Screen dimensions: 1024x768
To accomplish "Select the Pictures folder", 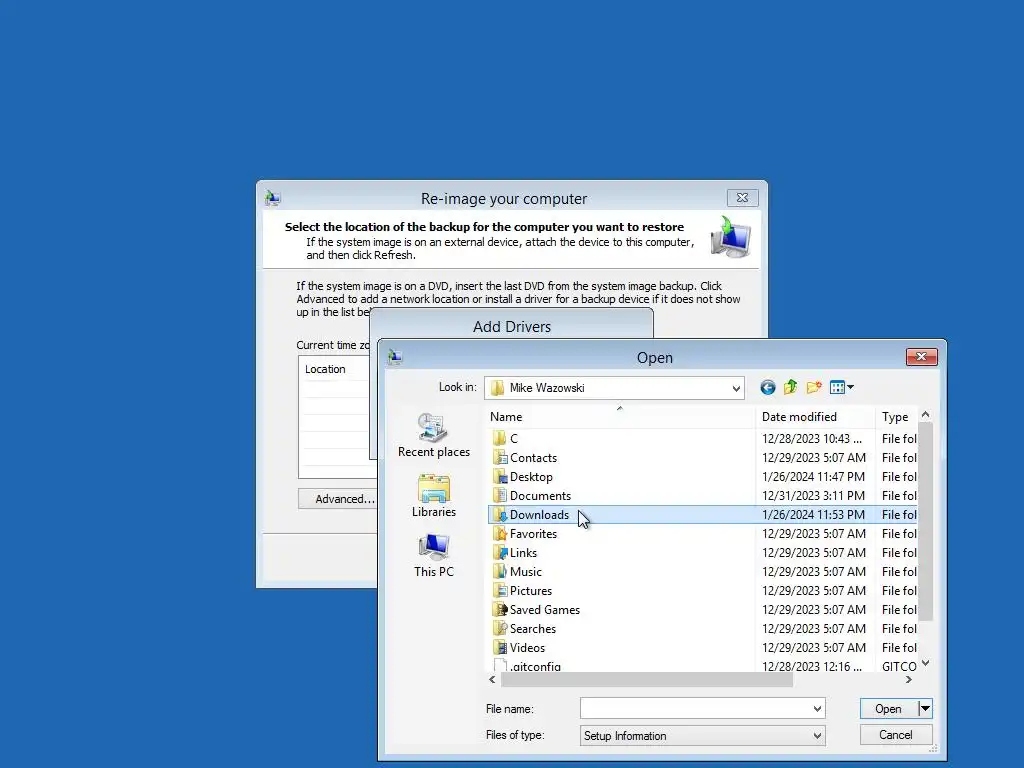I will tap(530, 590).
